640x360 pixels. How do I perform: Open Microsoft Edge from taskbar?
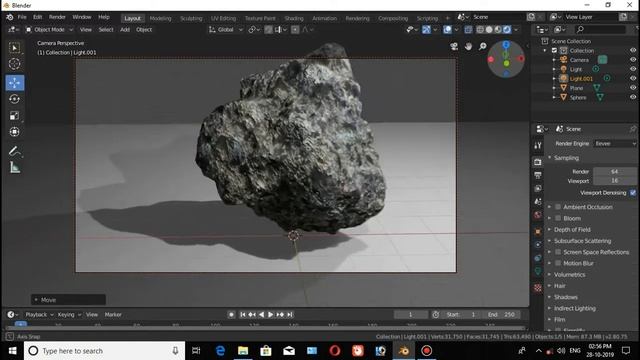(x=220, y=351)
